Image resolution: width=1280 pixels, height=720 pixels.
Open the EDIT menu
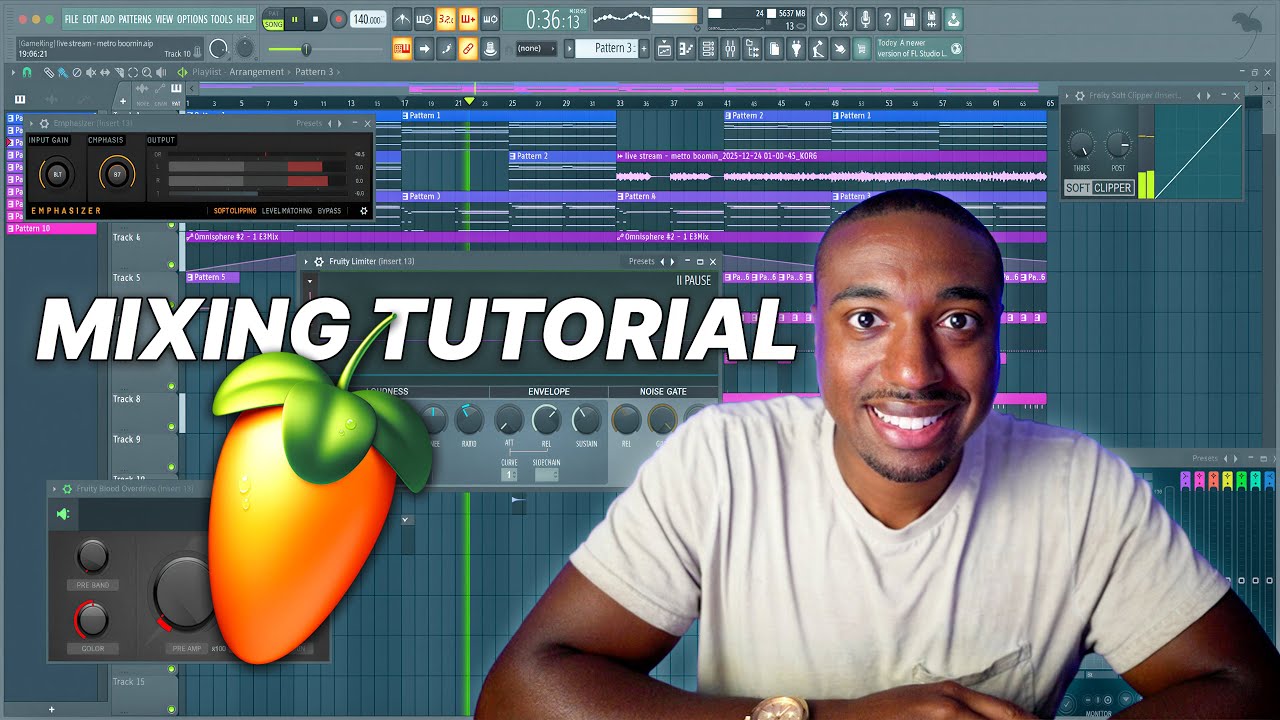point(90,19)
